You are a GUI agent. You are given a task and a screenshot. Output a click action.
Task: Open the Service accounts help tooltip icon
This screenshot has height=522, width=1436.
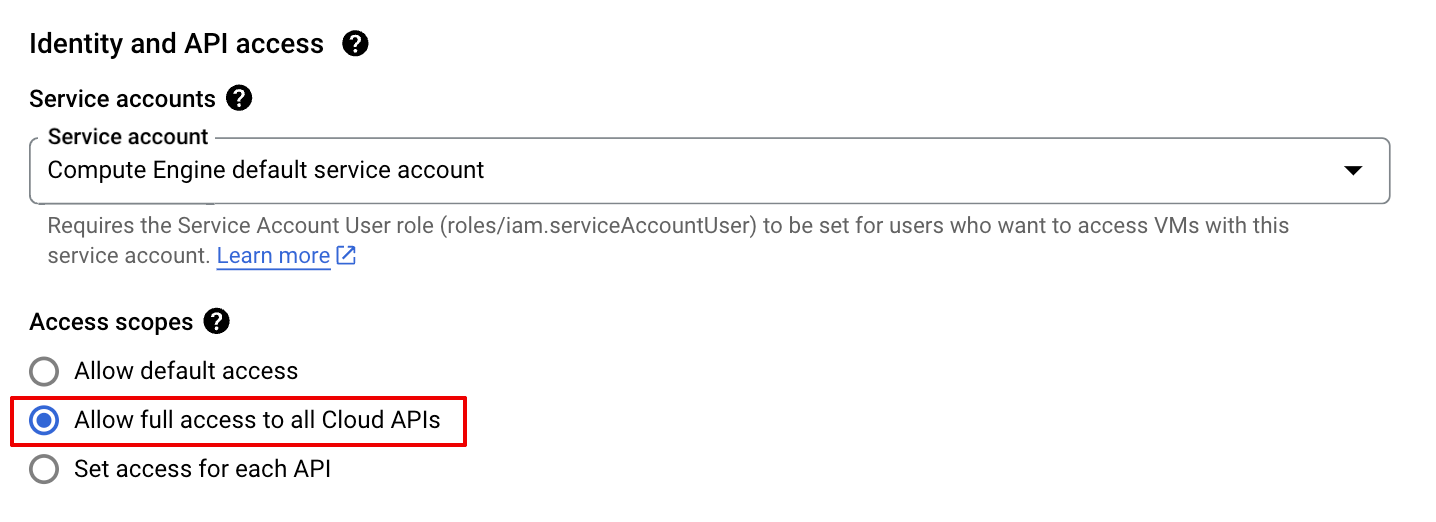tap(239, 99)
